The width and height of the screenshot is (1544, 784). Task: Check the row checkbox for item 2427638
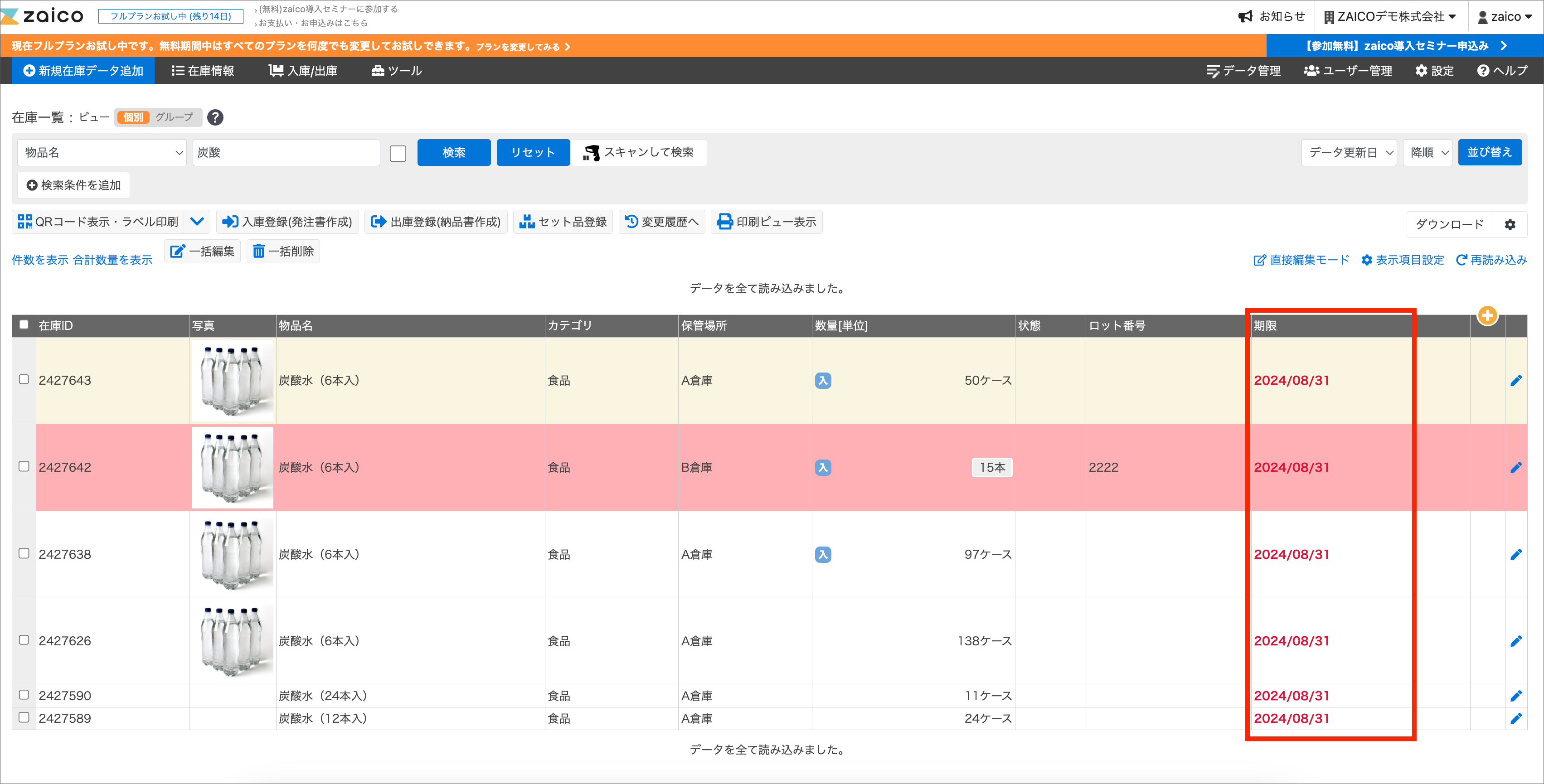tap(24, 554)
